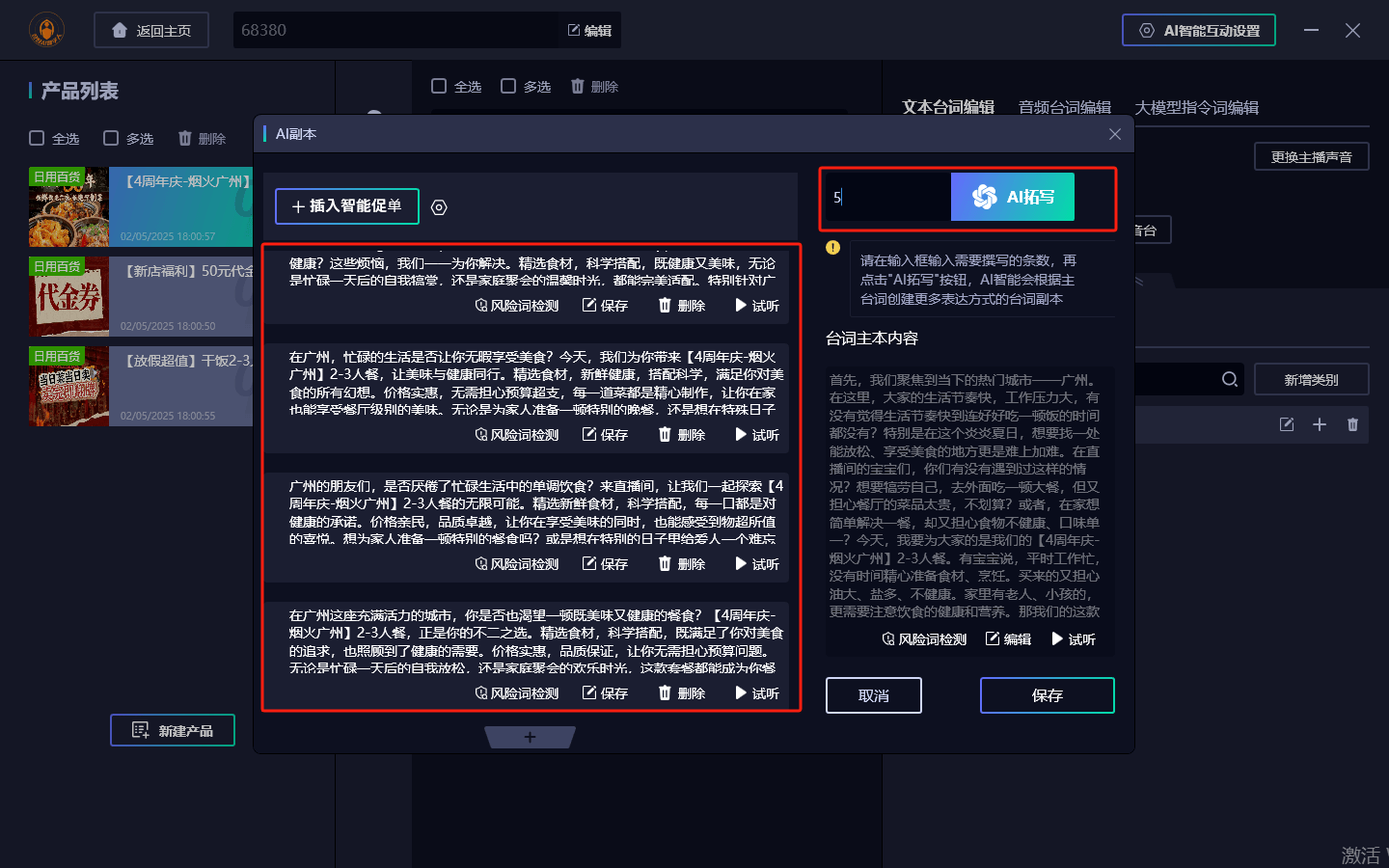Viewport: 1389px width, 868px height.
Task: Click 取消 in the AI副本 dialog
Action: [x=873, y=695]
